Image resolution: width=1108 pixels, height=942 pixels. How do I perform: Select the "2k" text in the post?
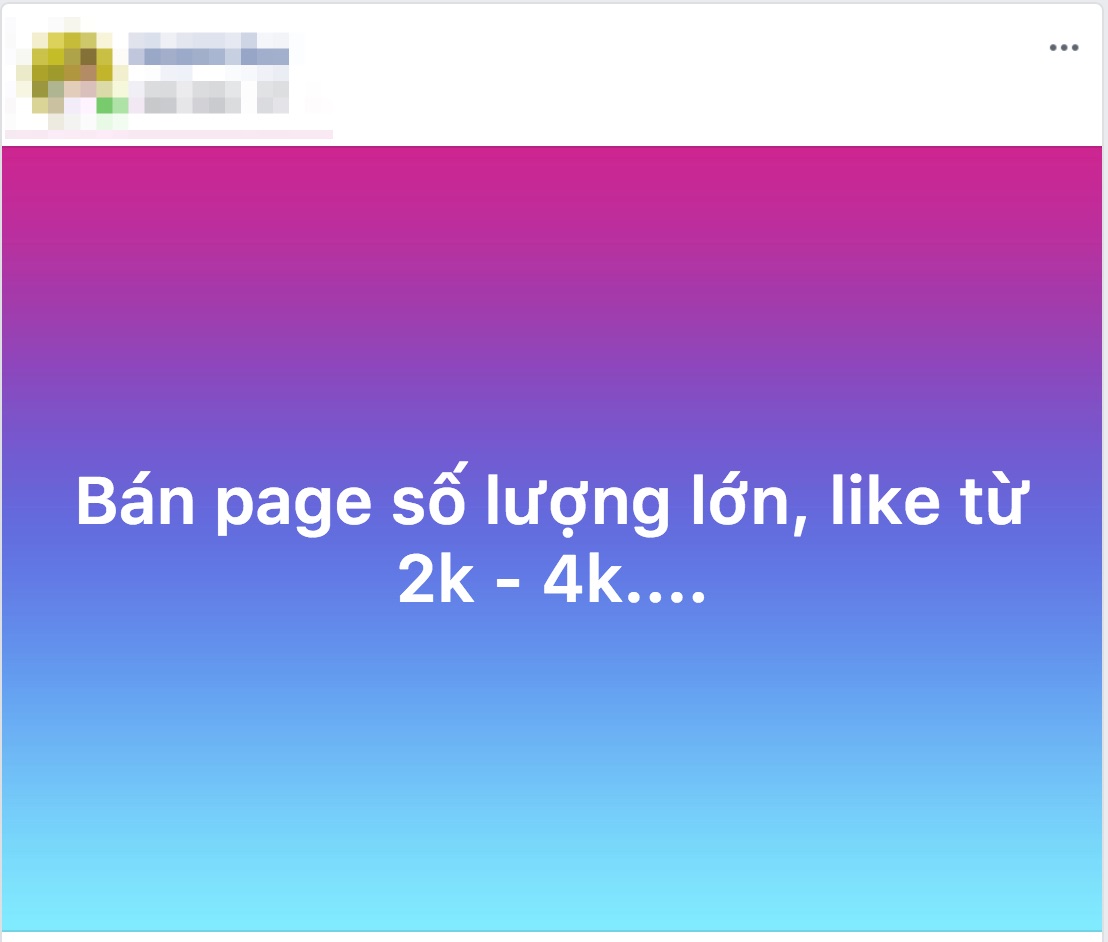[436, 579]
